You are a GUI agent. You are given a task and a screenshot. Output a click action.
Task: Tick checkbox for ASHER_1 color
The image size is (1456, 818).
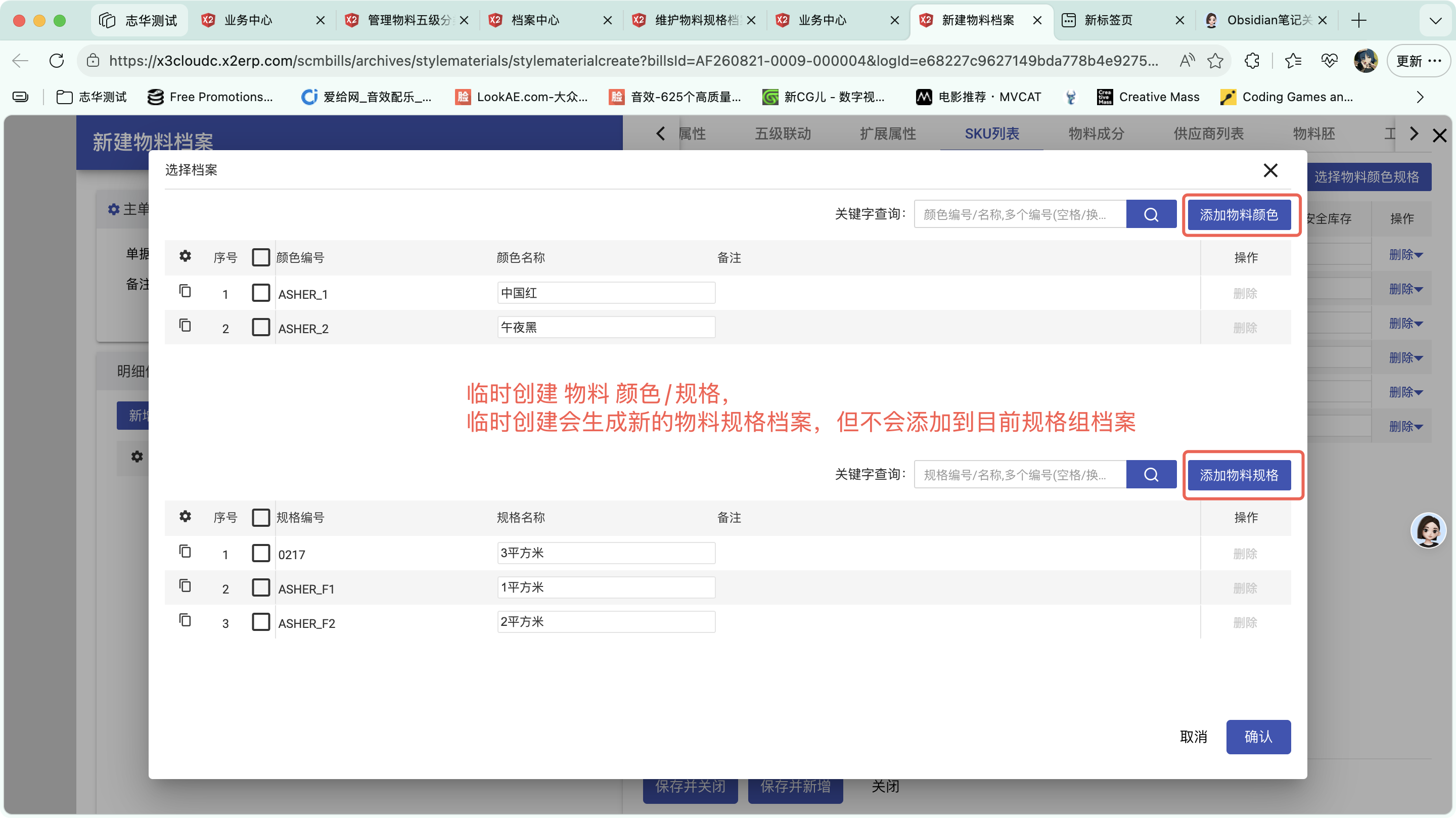coord(260,293)
